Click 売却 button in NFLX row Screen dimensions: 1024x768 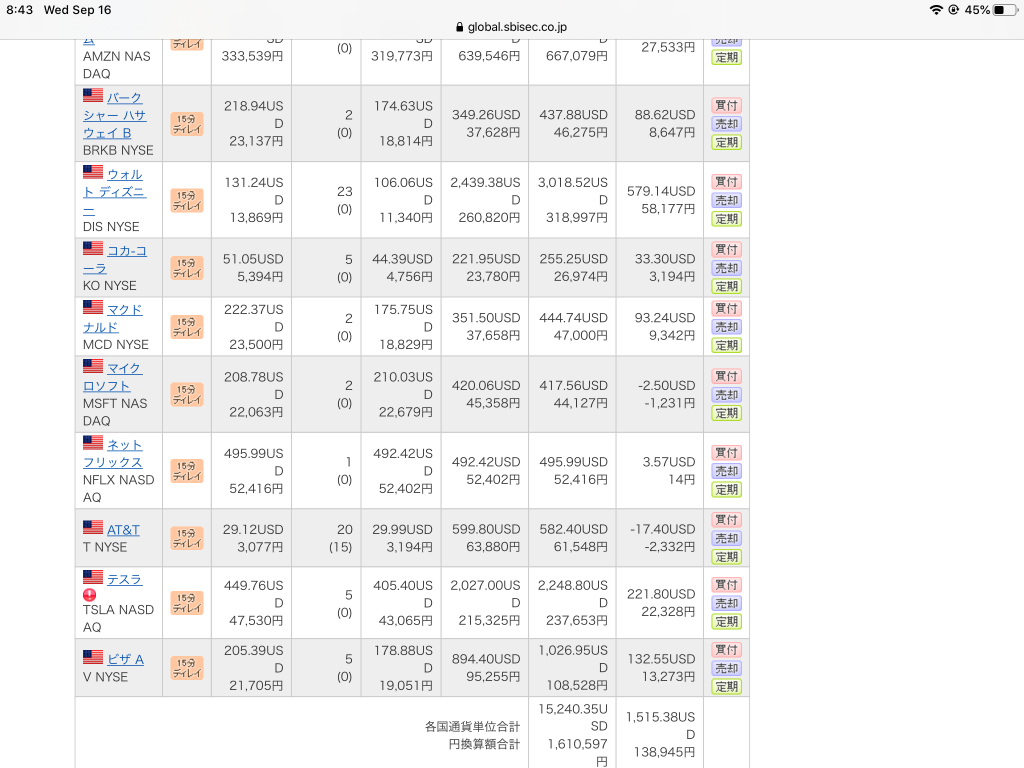pyautogui.click(x=726, y=471)
